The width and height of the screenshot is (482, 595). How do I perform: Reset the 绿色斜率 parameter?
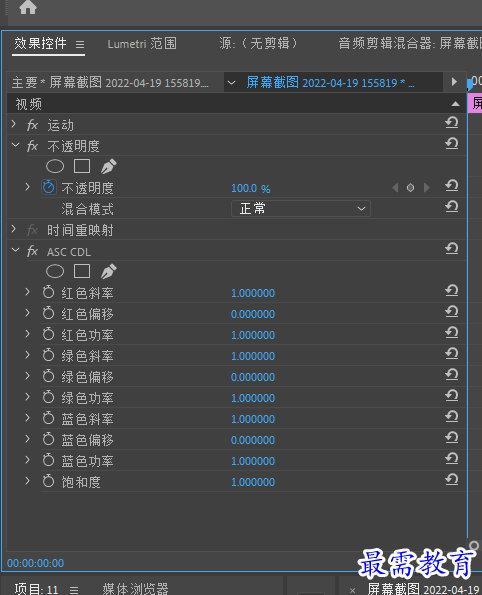pyautogui.click(x=452, y=354)
